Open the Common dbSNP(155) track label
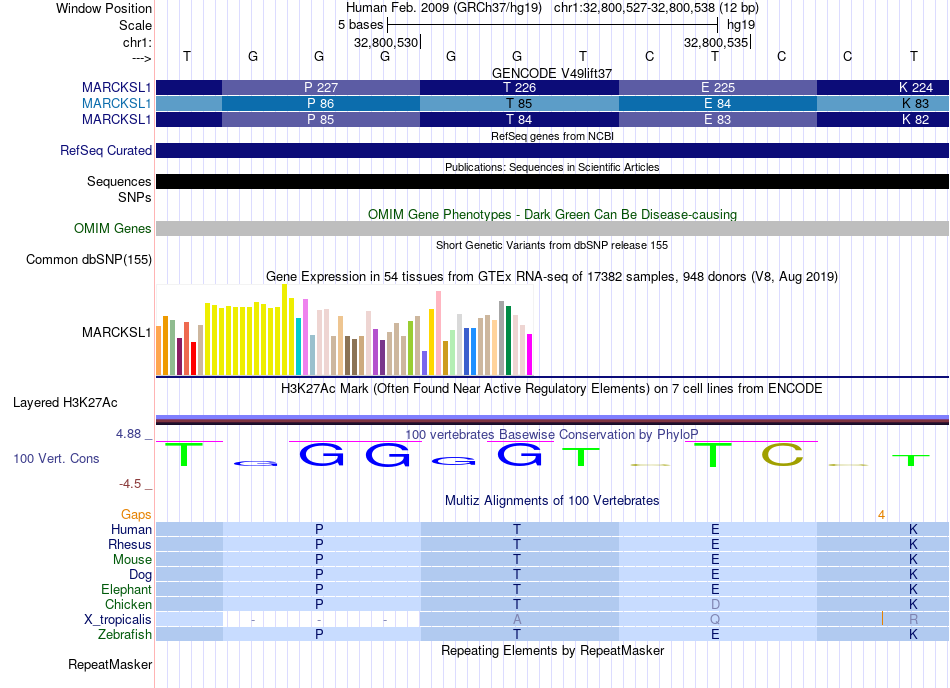This screenshot has height=688, width=950. (89, 259)
